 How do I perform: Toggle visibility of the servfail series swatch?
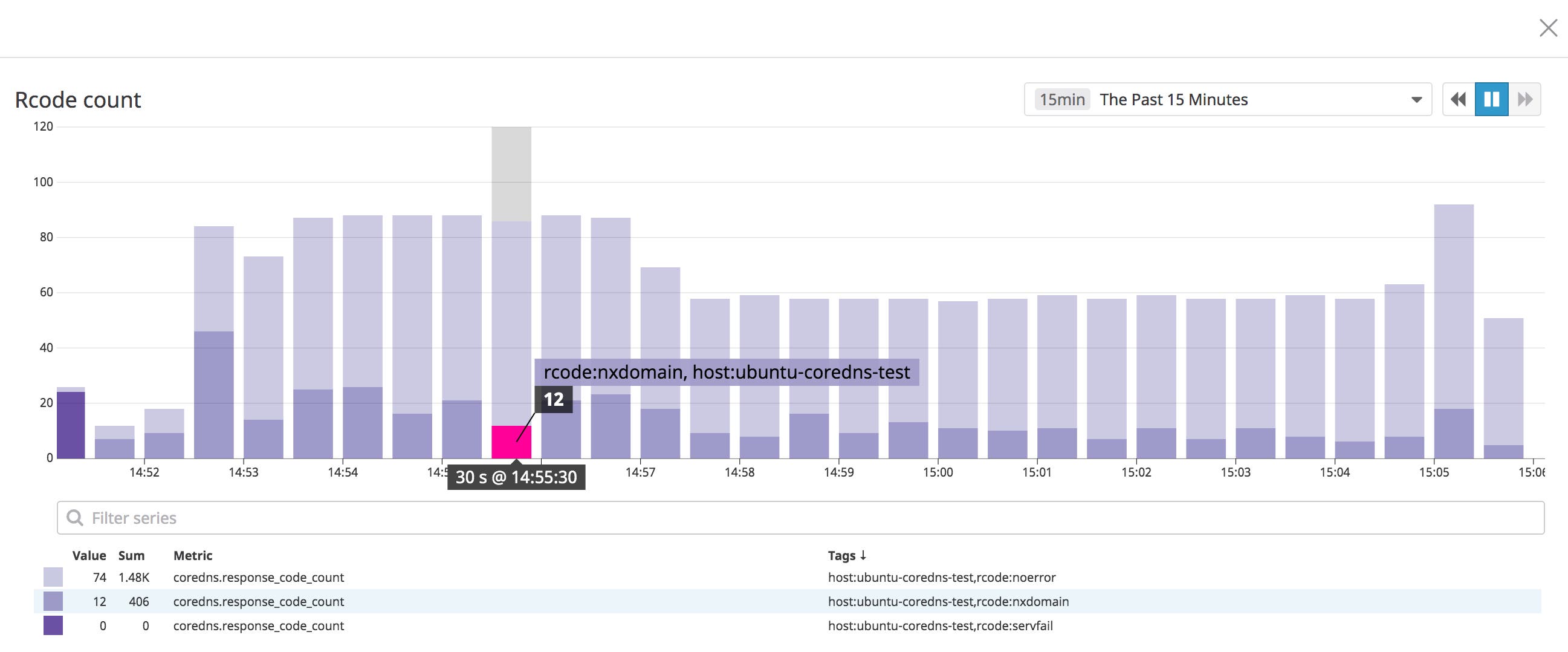tap(54, 626)
